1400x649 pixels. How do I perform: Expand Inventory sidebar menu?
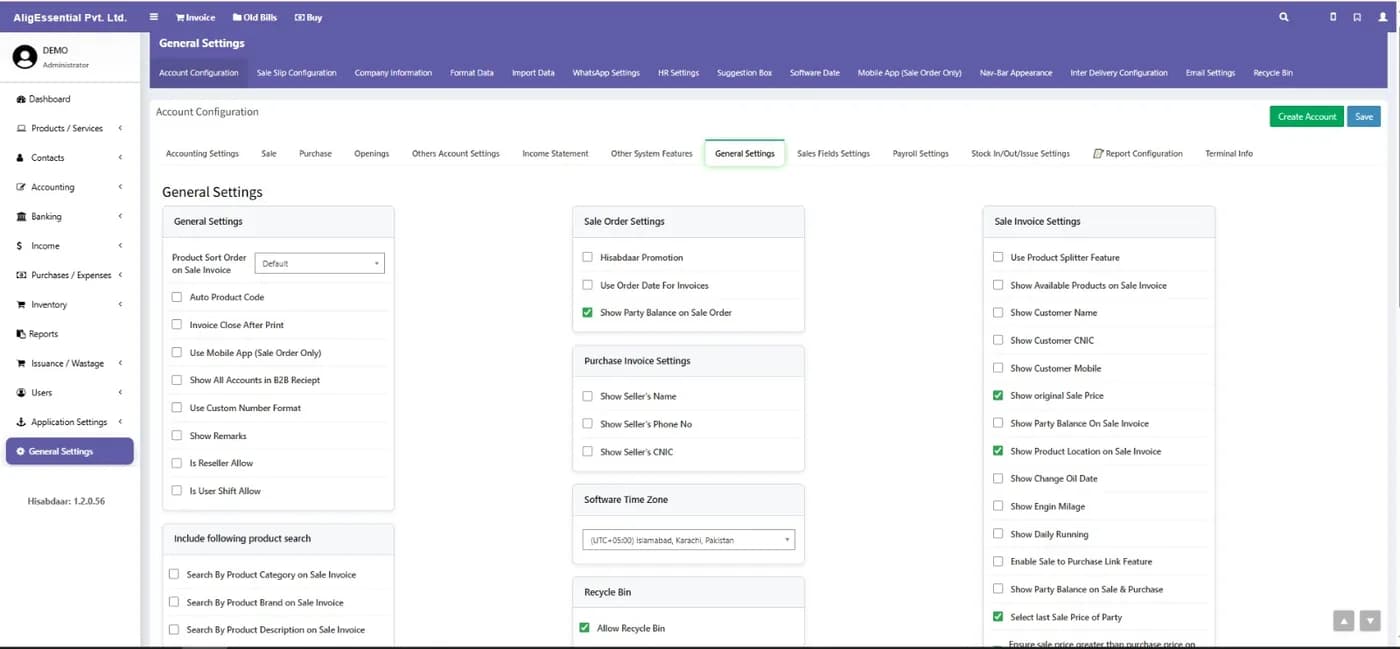tap(70, 304)
